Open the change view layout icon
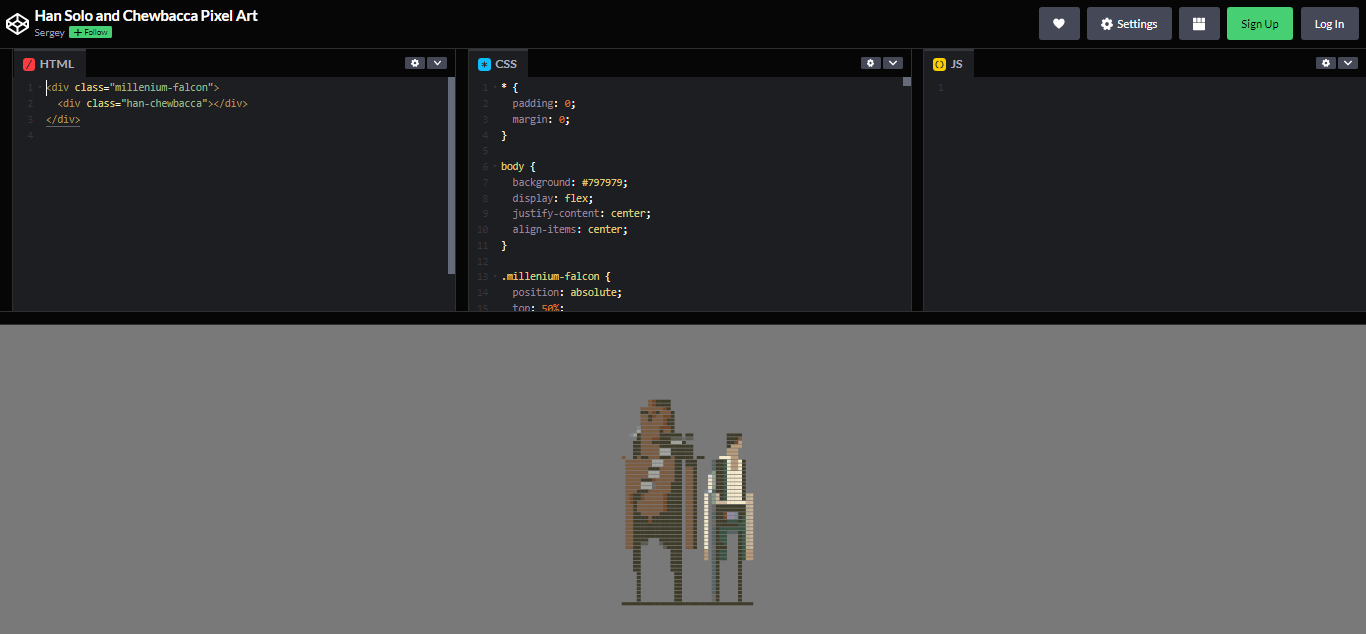The width and height of the screenshot is (1366, 634). [1198, 23]
